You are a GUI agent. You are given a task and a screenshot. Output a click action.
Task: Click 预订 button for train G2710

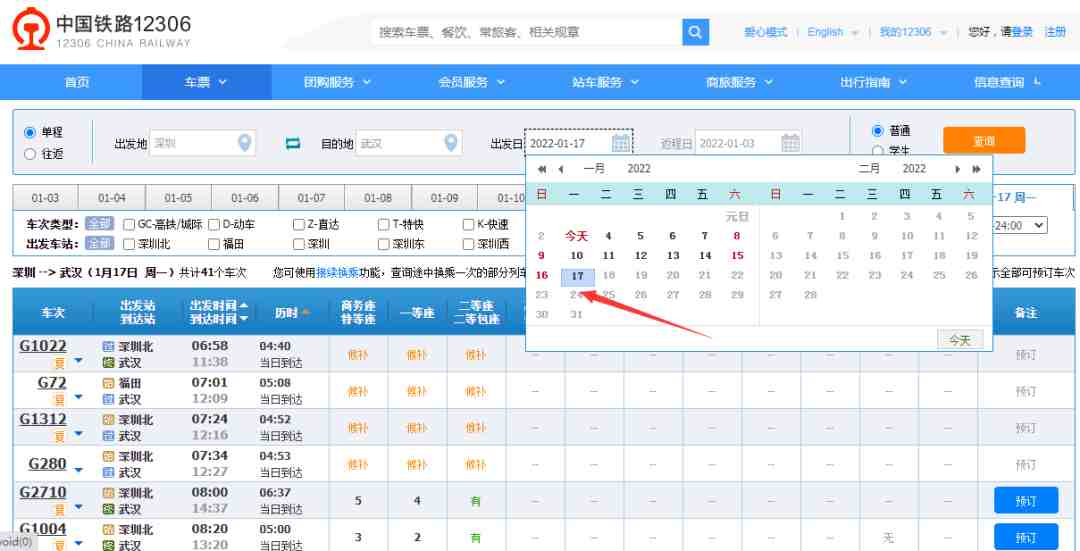(1025, 500)
